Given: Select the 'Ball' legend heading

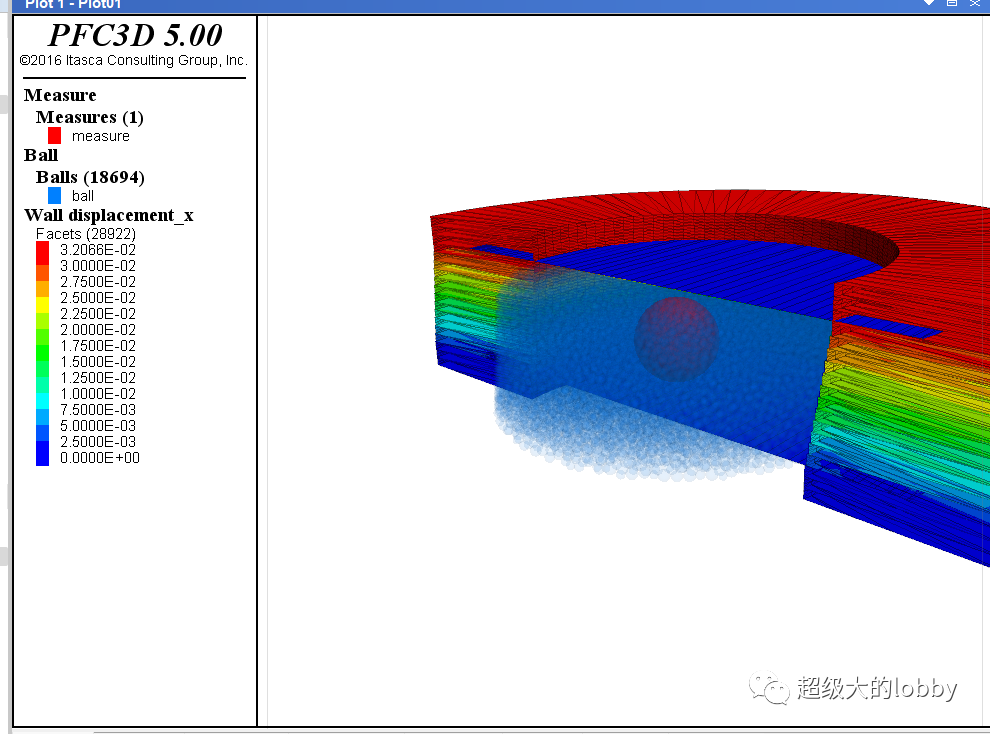Looking at the screenshot, I should (x=41, y=155).
